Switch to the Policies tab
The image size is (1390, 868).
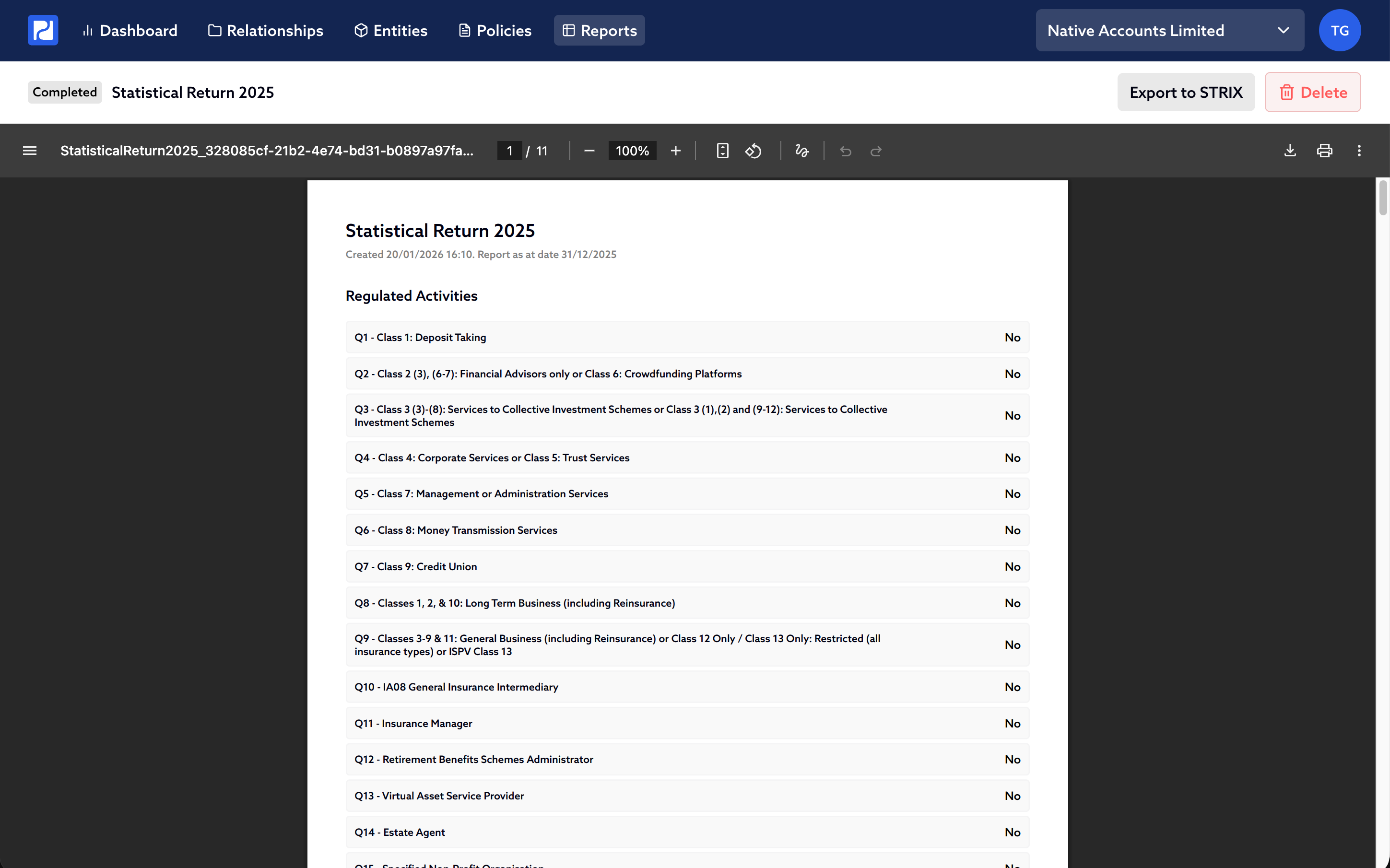495,30
